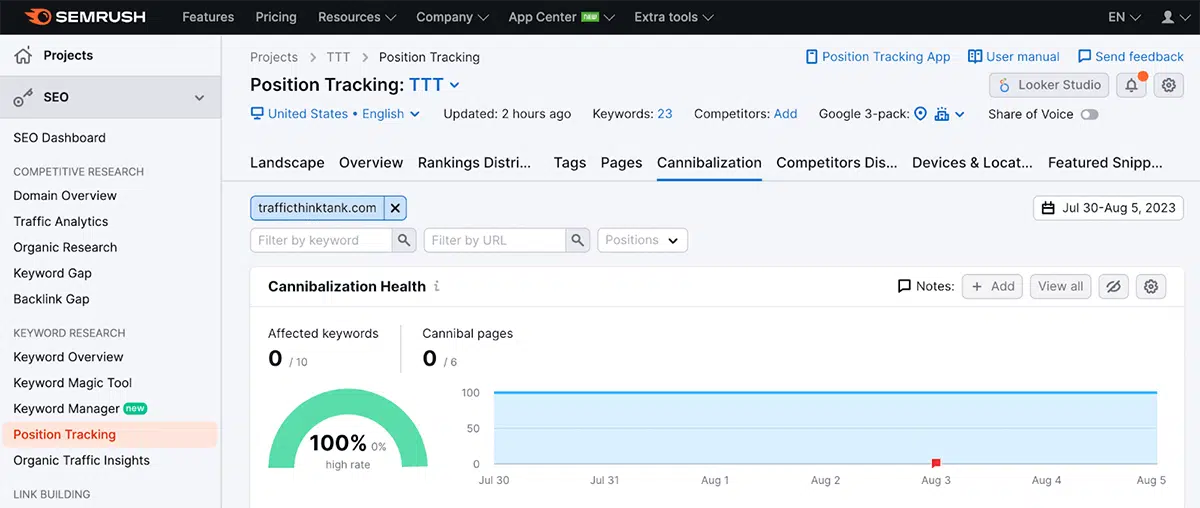Open the date range Jul 30-Aug 5 picker
This screenshot has width=1200, height=508.
pyautogui.click(x=1108, y=208)
